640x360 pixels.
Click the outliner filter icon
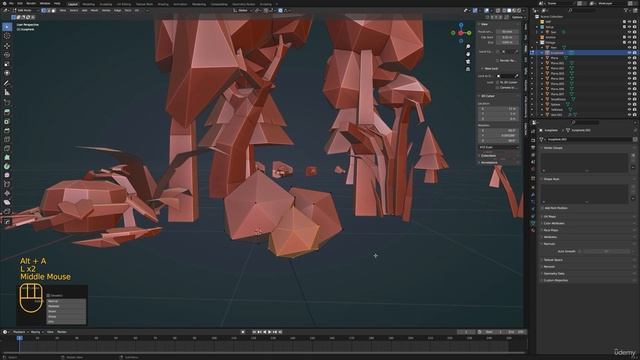pos(627,10)
